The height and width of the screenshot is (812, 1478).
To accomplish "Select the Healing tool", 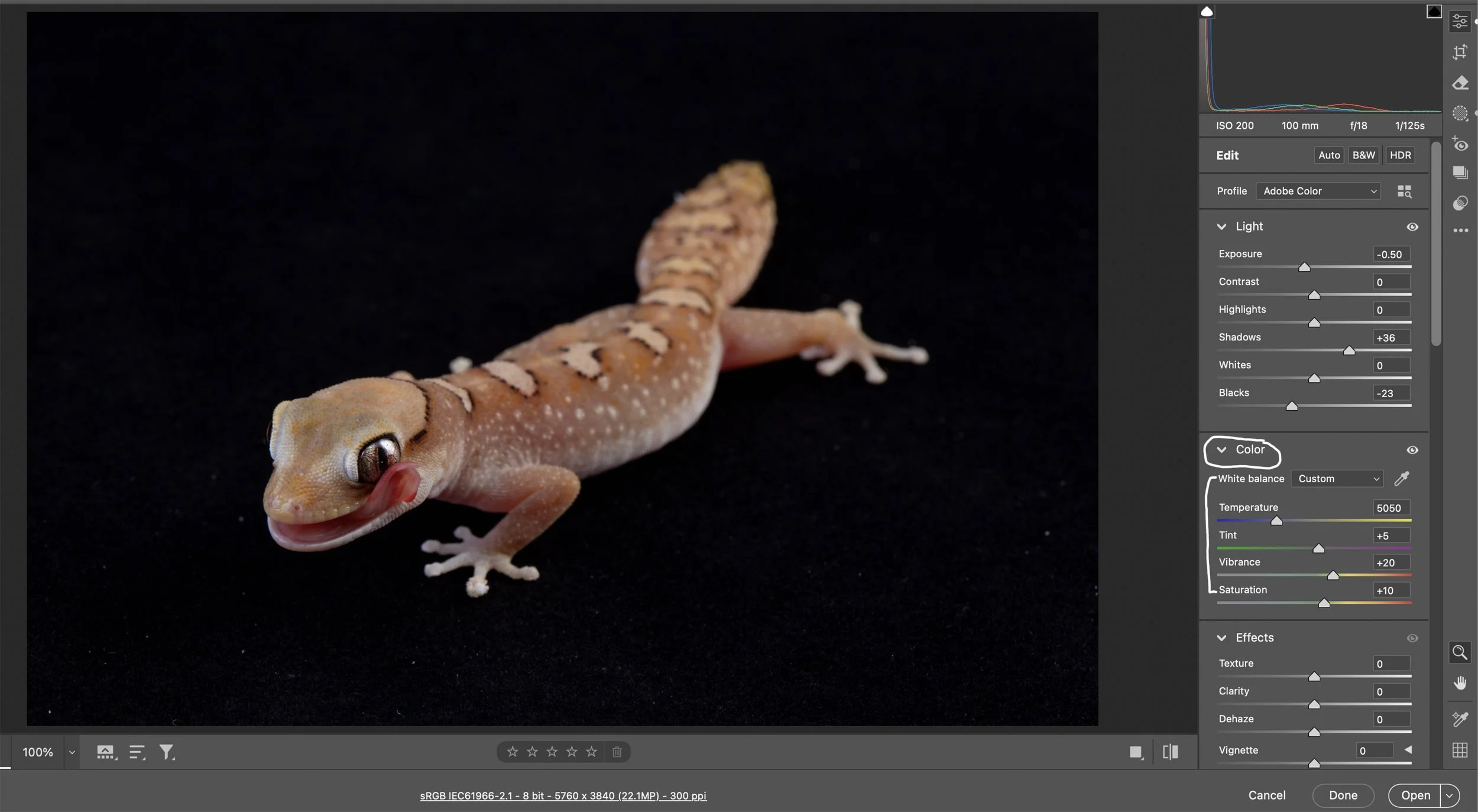I will [x=1460, y=83].
